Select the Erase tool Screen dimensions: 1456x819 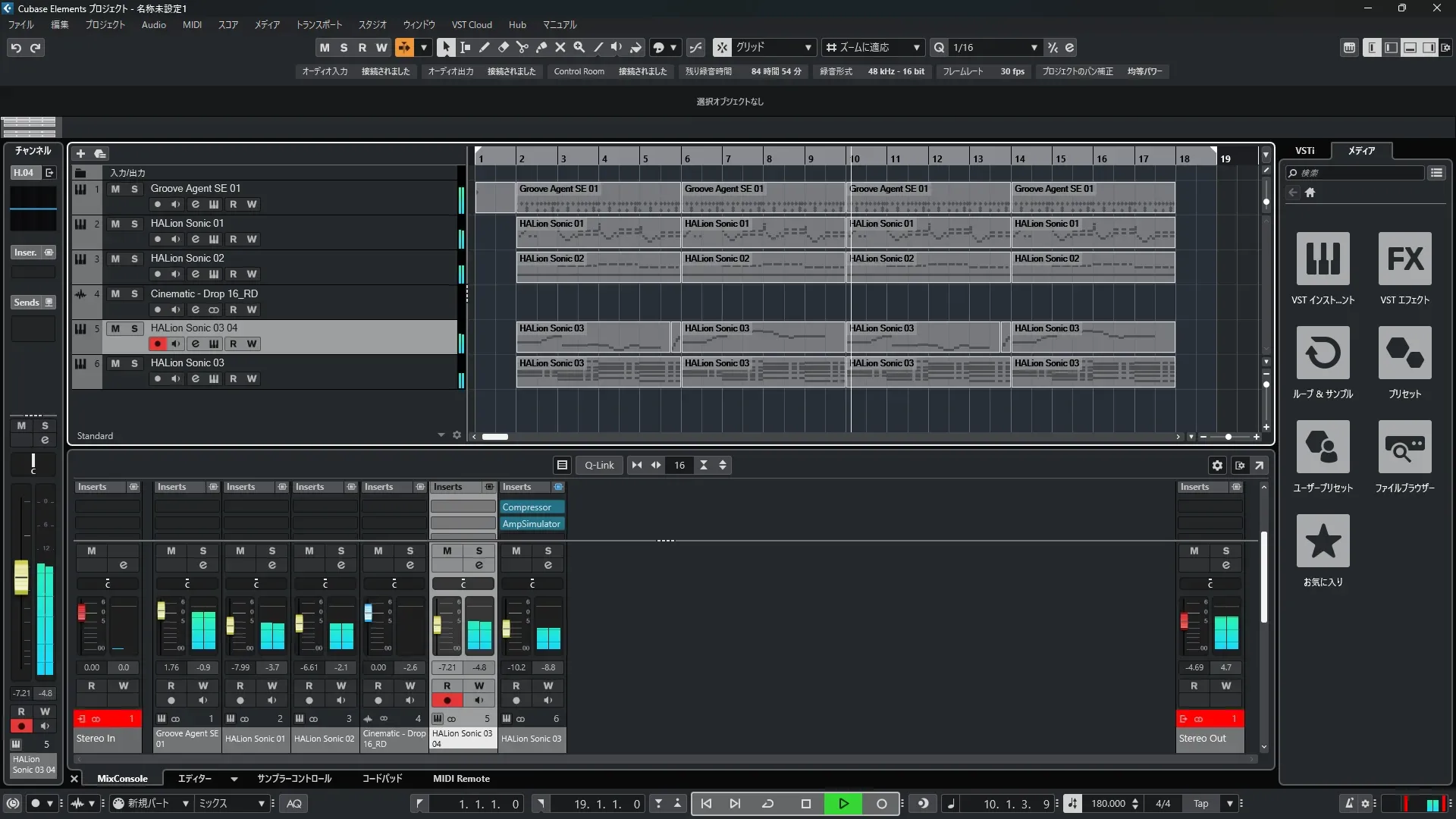[x=503, y=47]
